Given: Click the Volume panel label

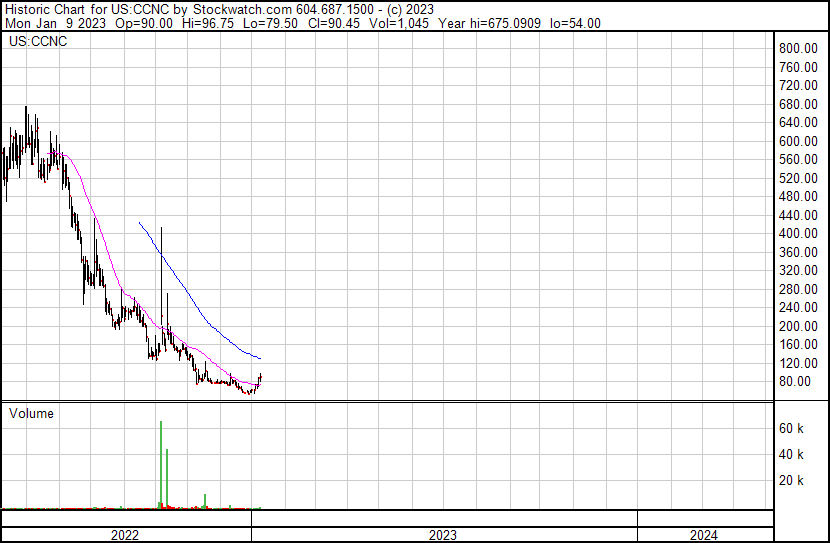Looking at the screenshot, I should [31, 413].
